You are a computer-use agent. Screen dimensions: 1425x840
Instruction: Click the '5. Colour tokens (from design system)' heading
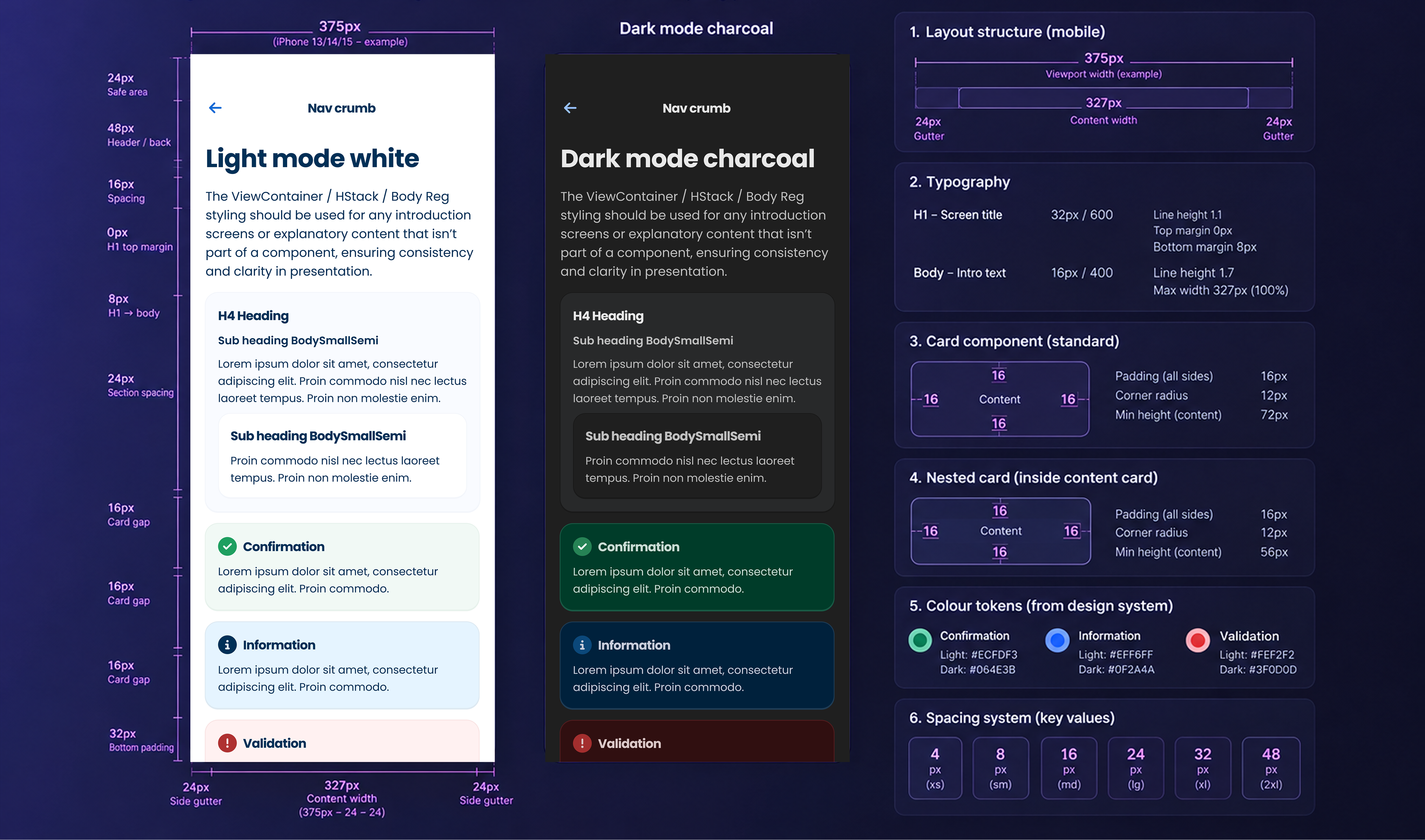tap(1041, 606)
